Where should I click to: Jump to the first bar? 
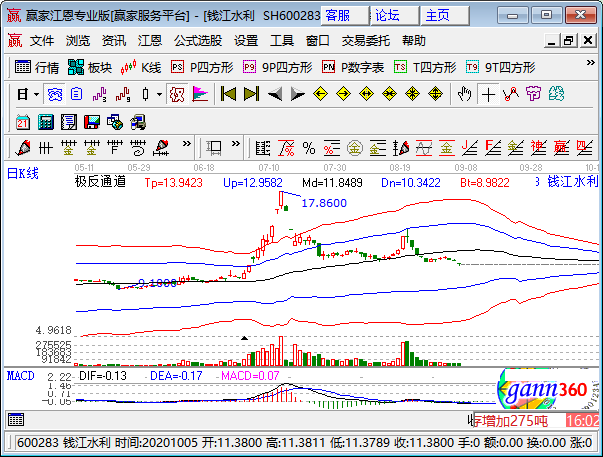pos(228,94)
